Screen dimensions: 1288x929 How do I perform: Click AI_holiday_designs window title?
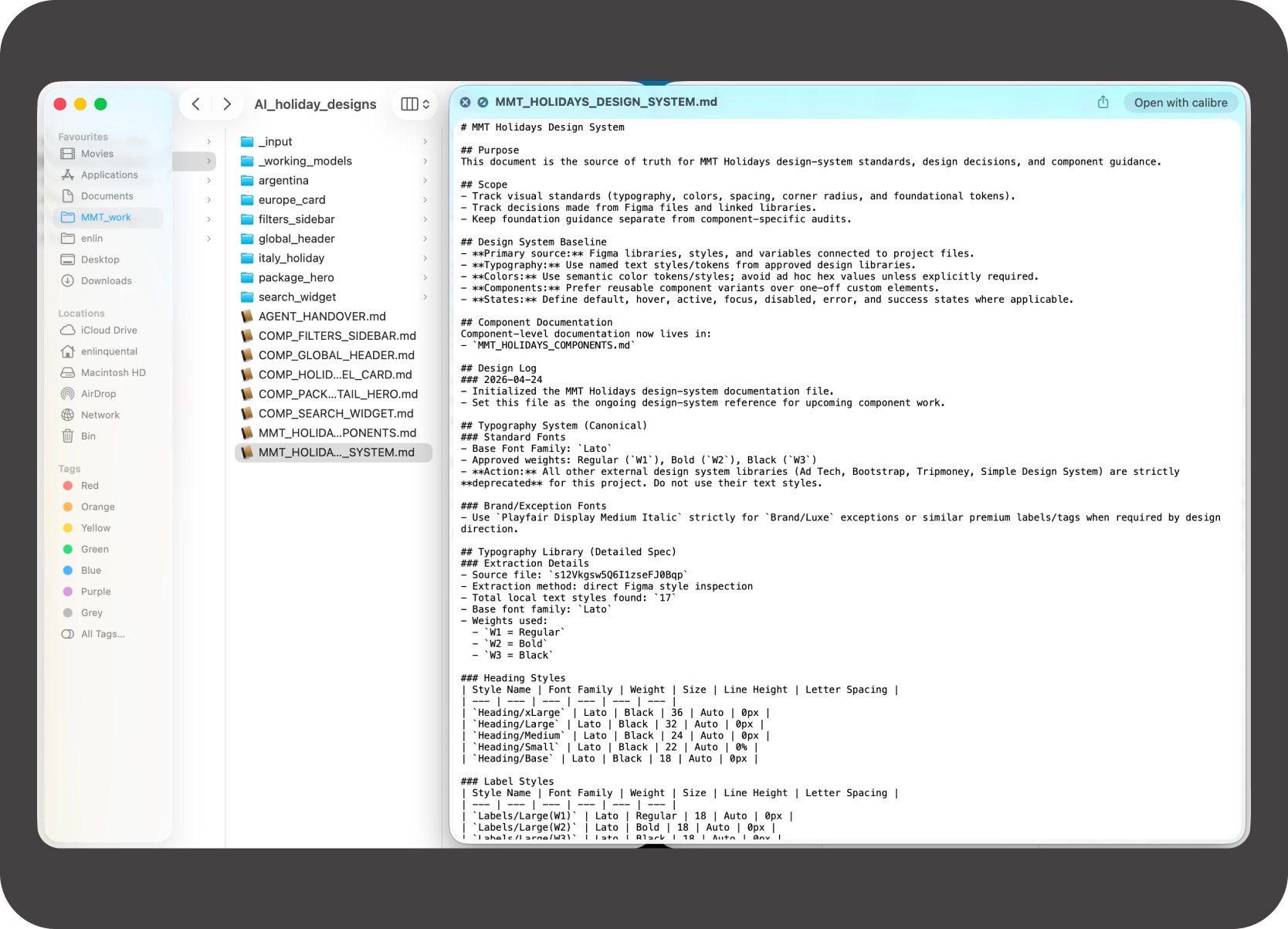315,104
